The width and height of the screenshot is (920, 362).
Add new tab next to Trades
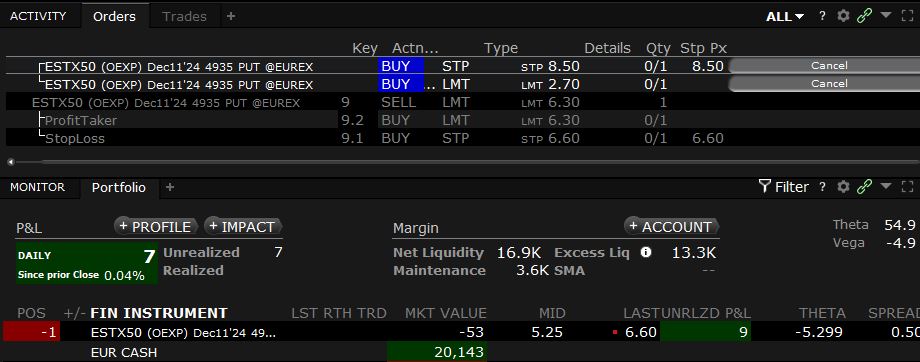click(x=231, y=16)
